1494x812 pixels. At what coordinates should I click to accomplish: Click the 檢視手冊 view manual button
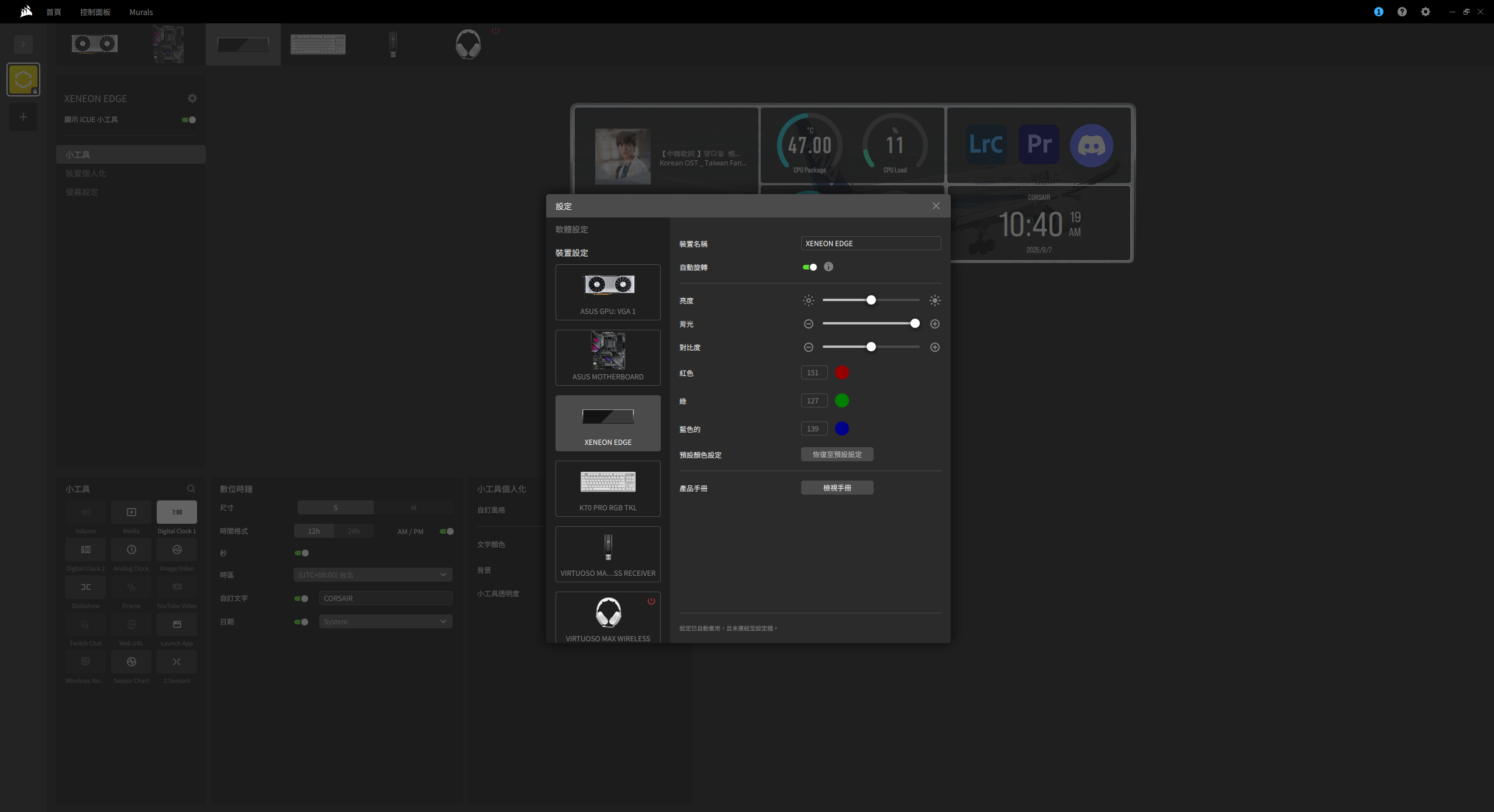click(837, 488)
